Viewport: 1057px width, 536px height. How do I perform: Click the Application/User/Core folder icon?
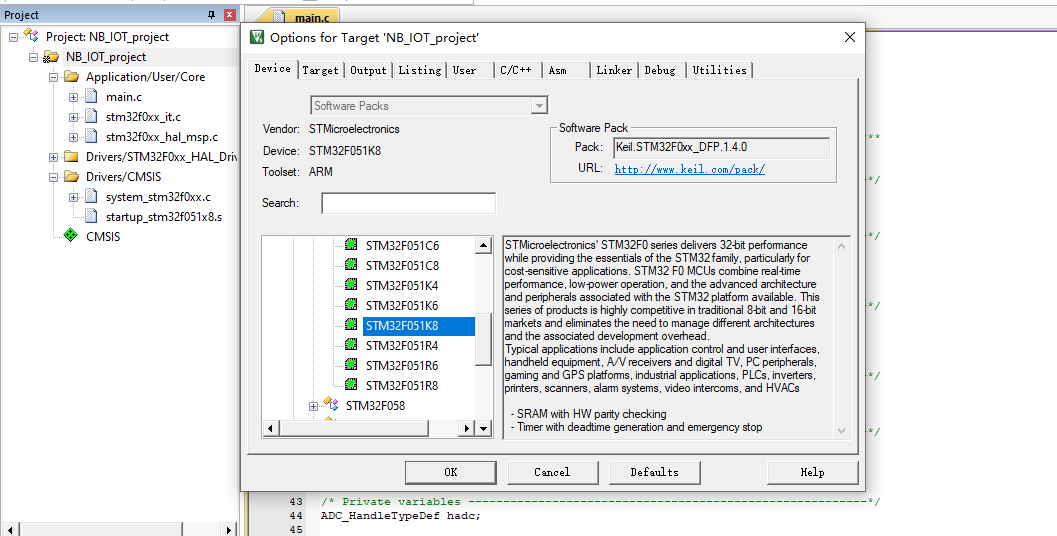point(71,76)
